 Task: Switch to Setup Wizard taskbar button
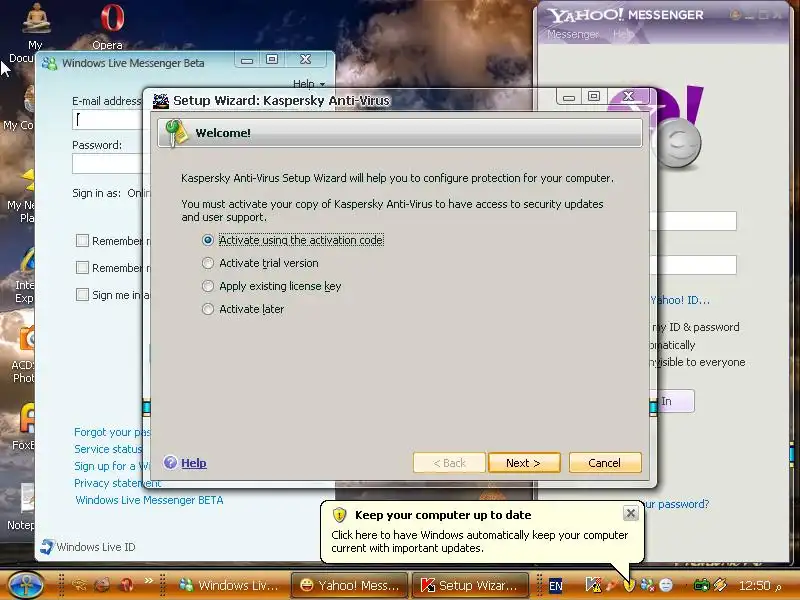[471, 585]
